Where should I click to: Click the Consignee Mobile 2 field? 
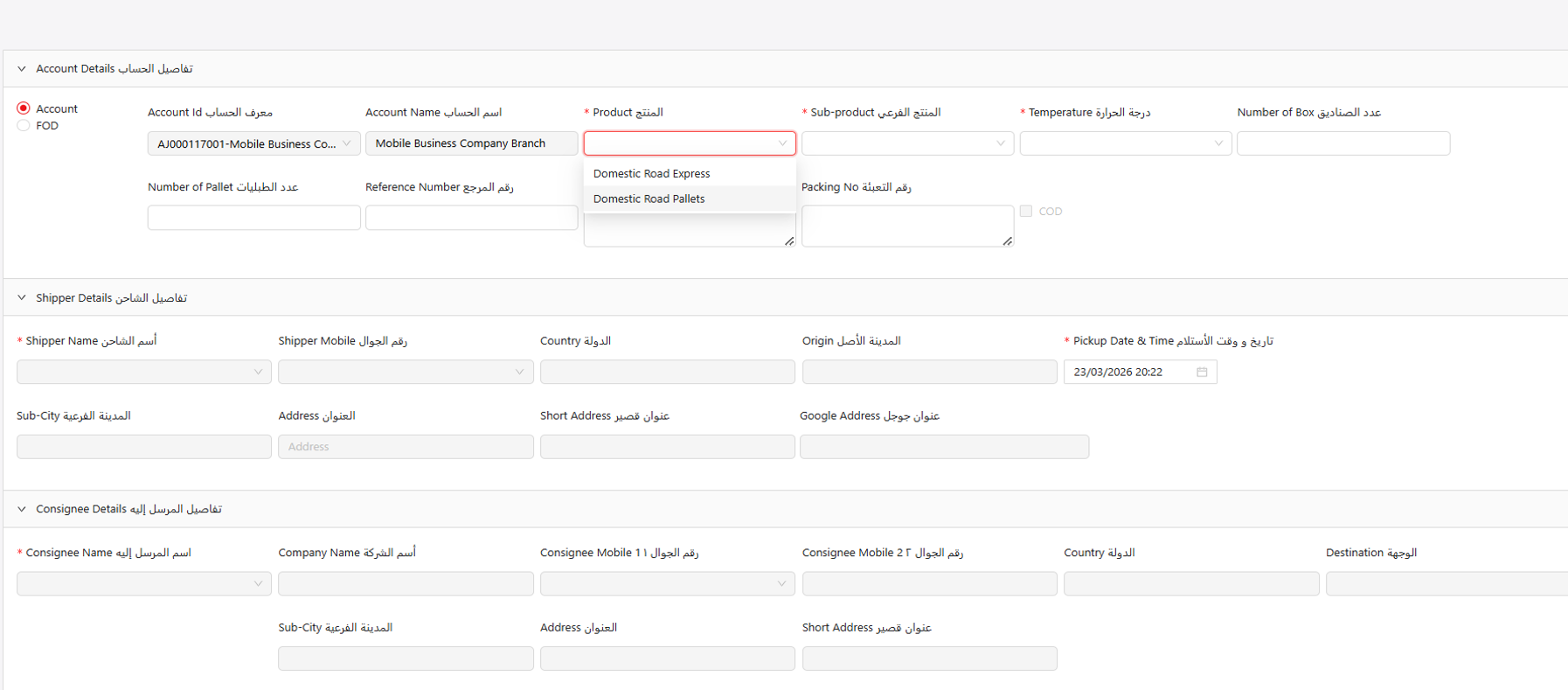(x=929, y=583)
